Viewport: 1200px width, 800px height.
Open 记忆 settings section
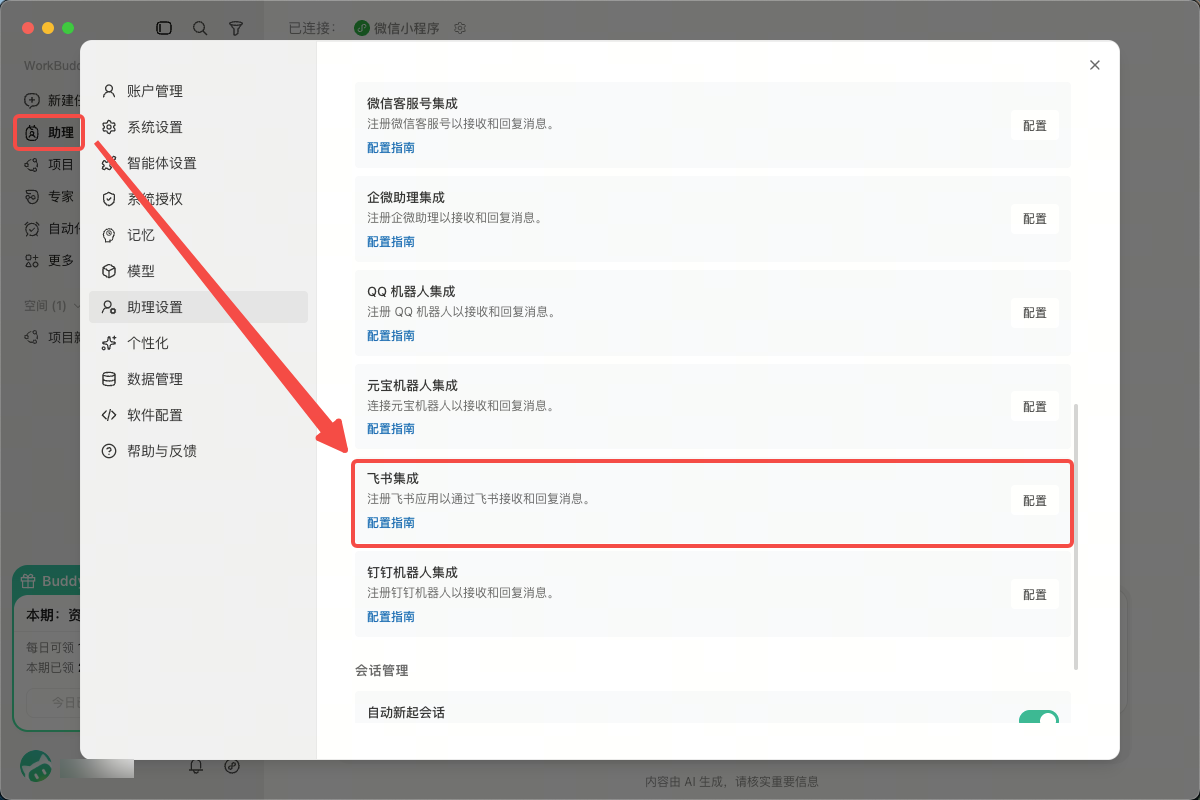[x=198, y=235]
